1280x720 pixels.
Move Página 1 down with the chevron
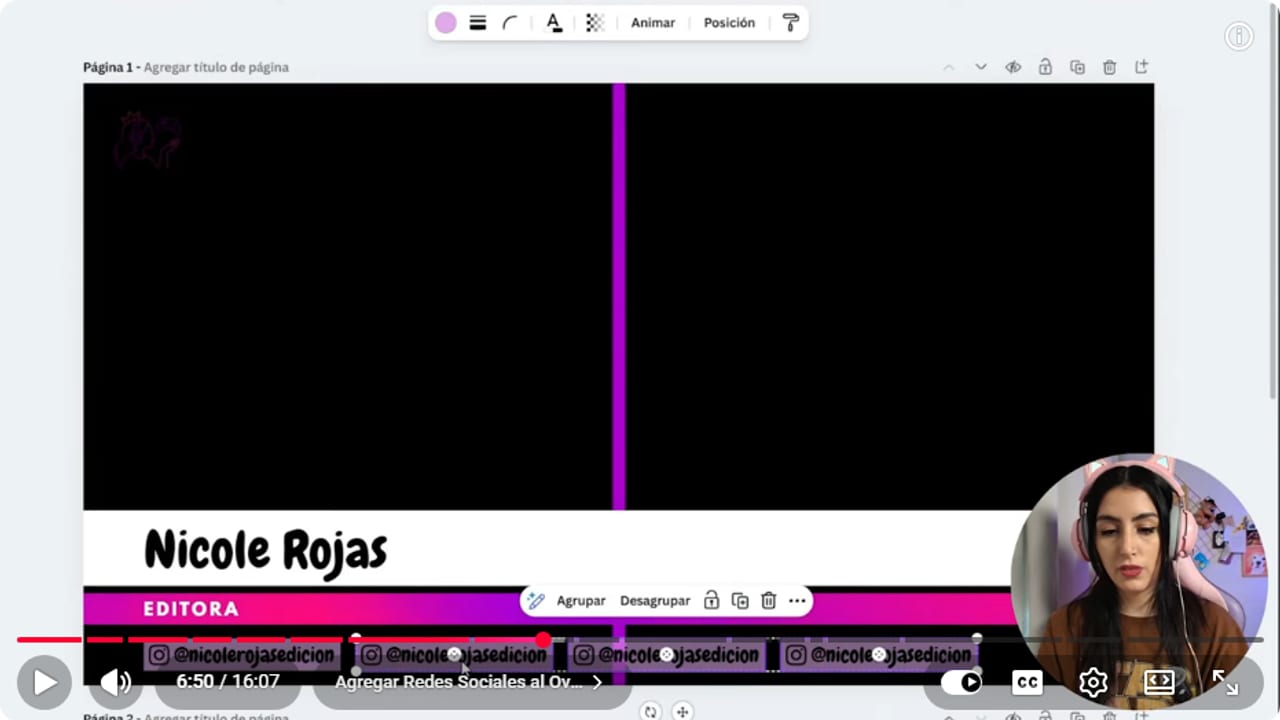[x=981, y=67]
